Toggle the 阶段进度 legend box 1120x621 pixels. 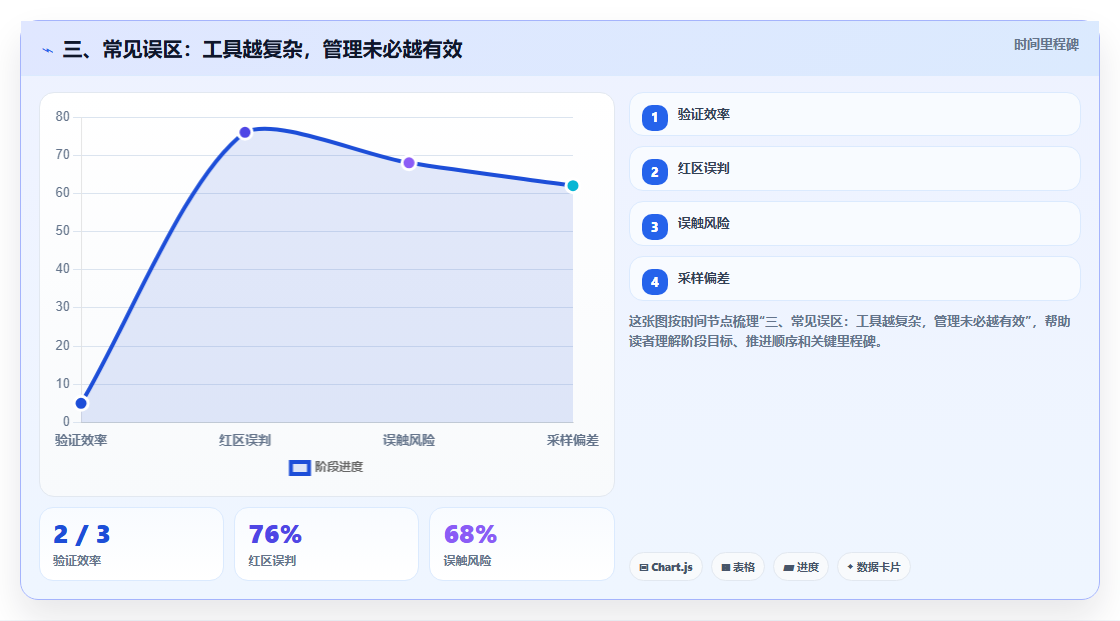coord(299,468)
